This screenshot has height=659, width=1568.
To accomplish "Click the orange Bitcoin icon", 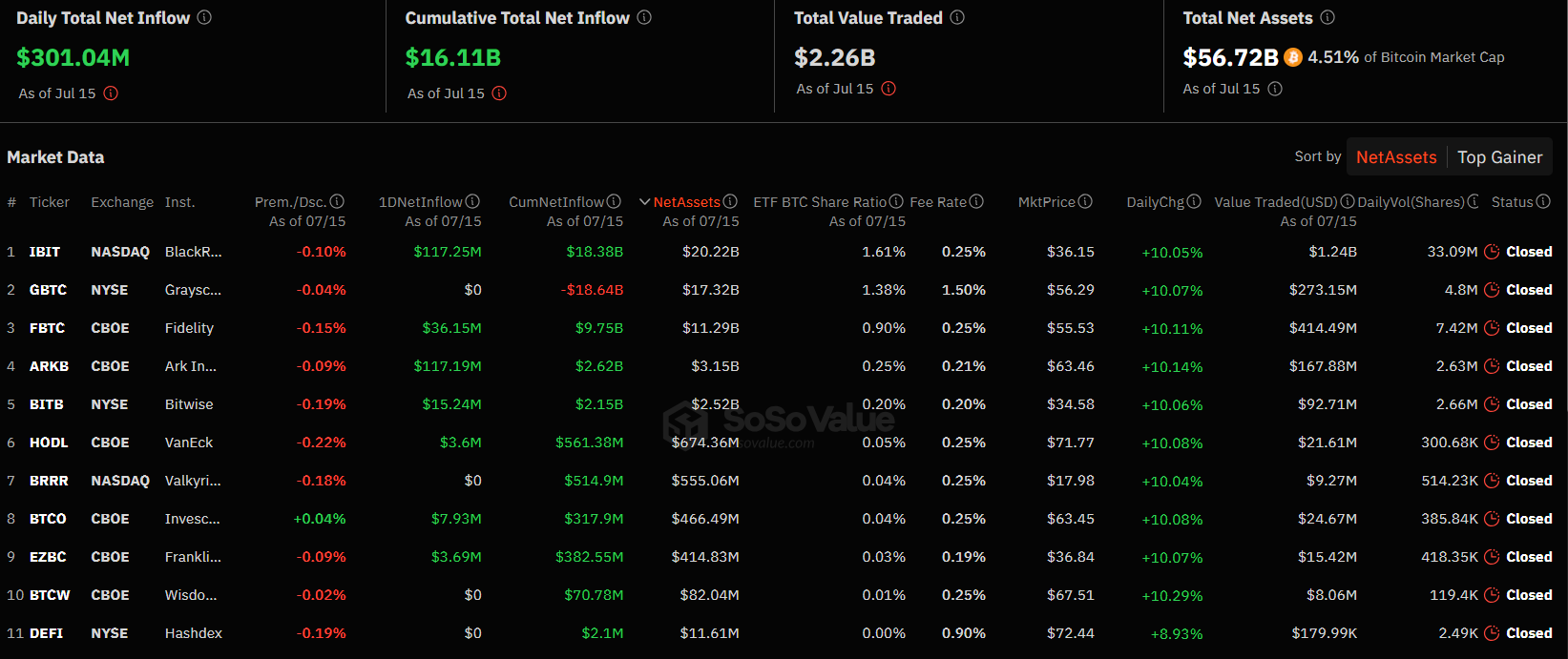I will tap(1293, 57).
